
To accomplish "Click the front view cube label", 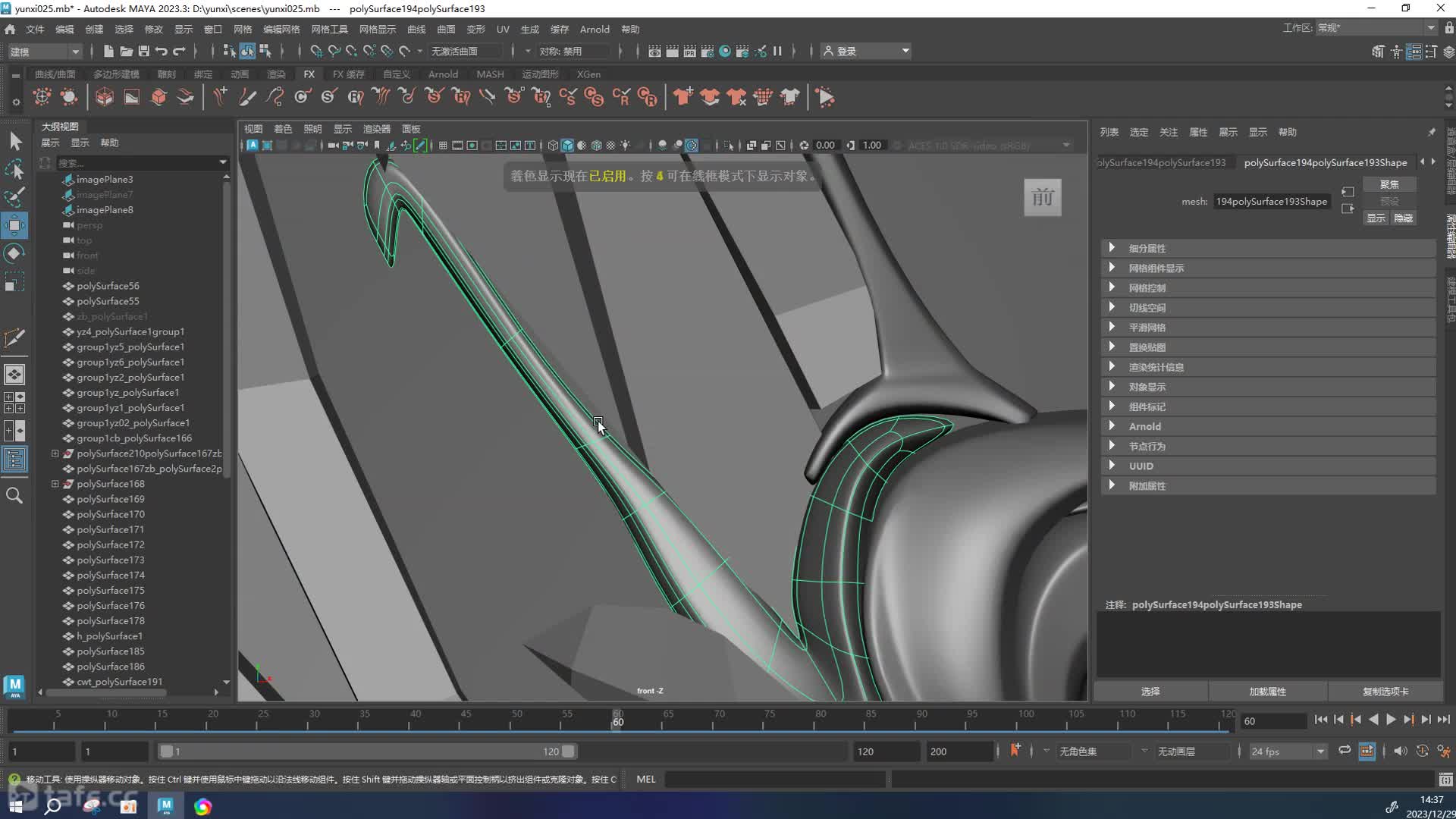I will click(1043, 198).
